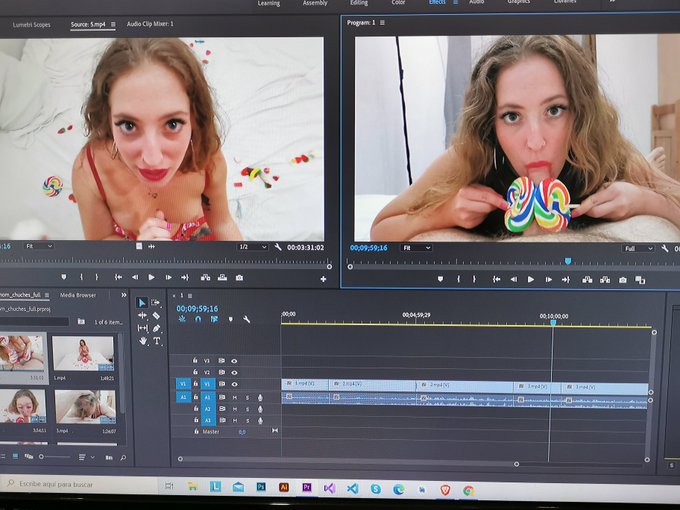Step back one frame in Source monitor
Screen dimensions: 680x510
tap(135, 277)
